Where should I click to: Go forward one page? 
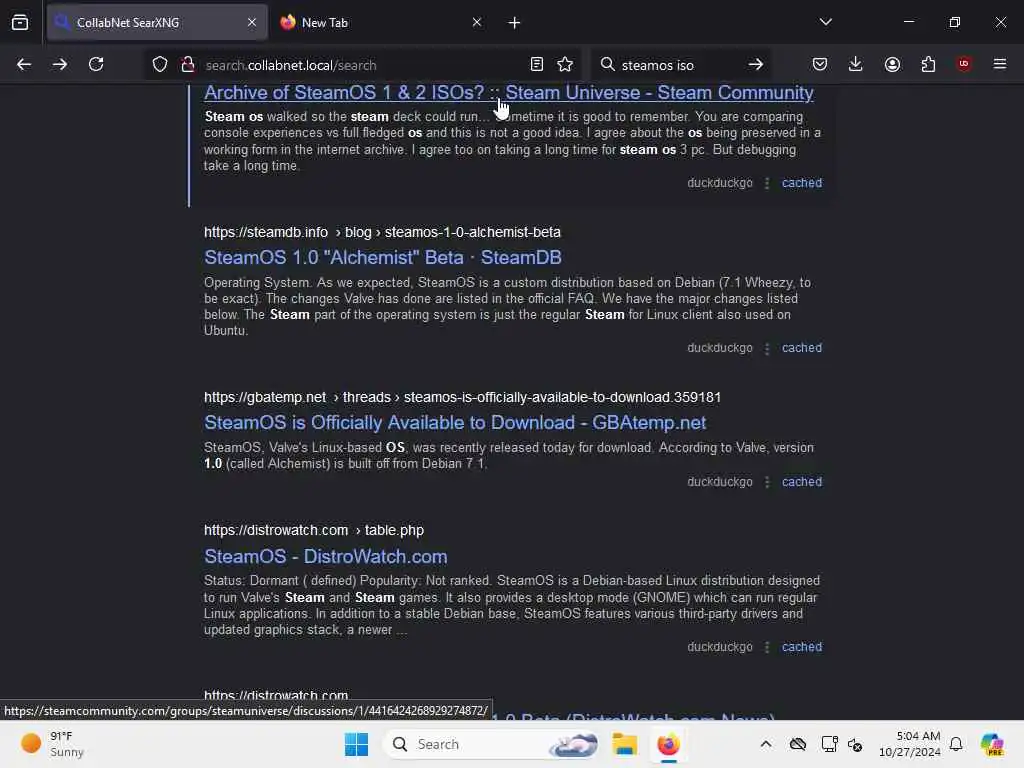pos(60,64)
